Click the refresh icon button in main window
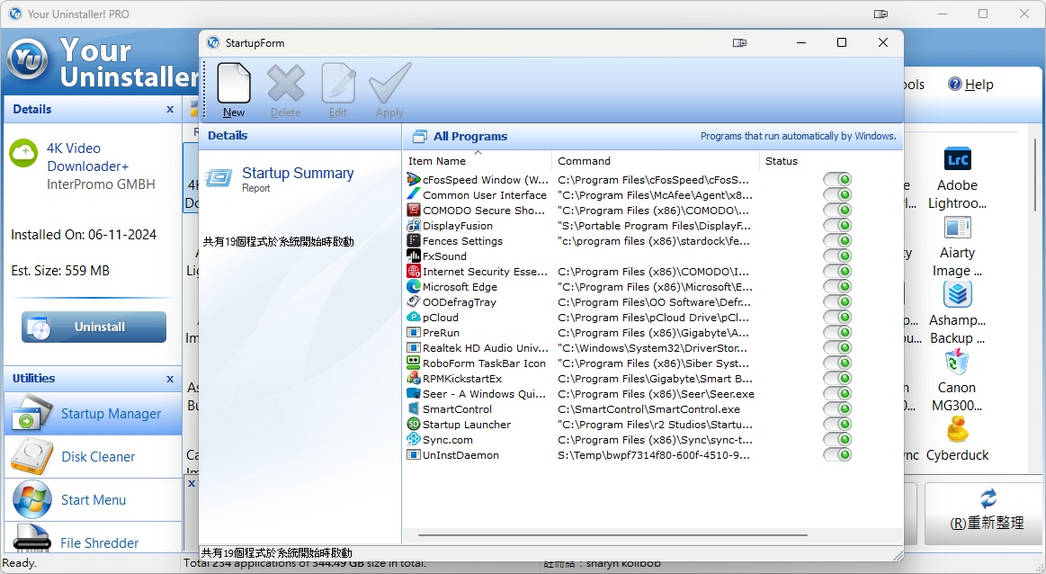1046x574 pixels. tap(988, 498)
